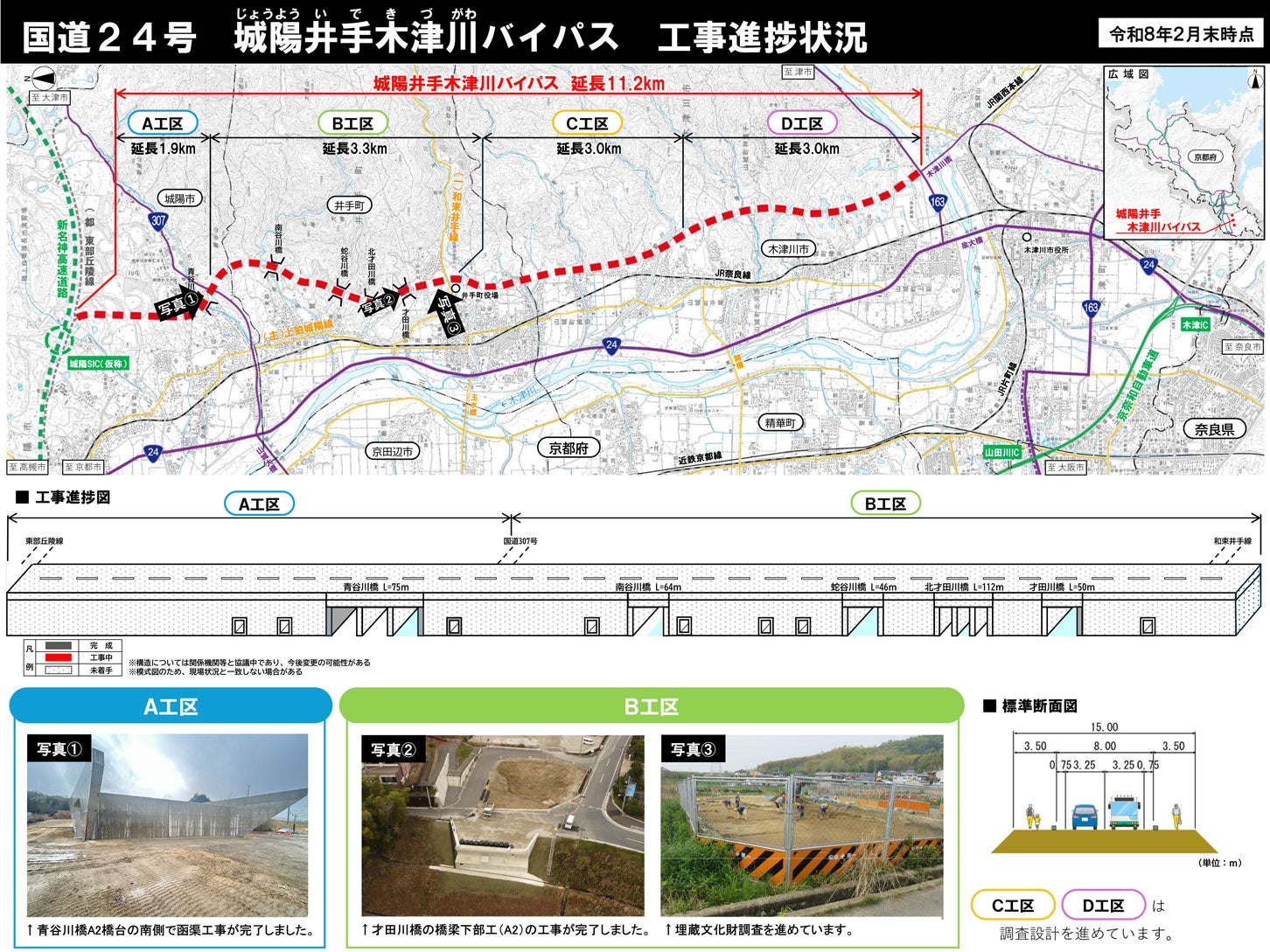This screenshot has width=1270, height=952.
Task: Click the blue car in cross-section diagram
Action: click(x=1083, y=816)
